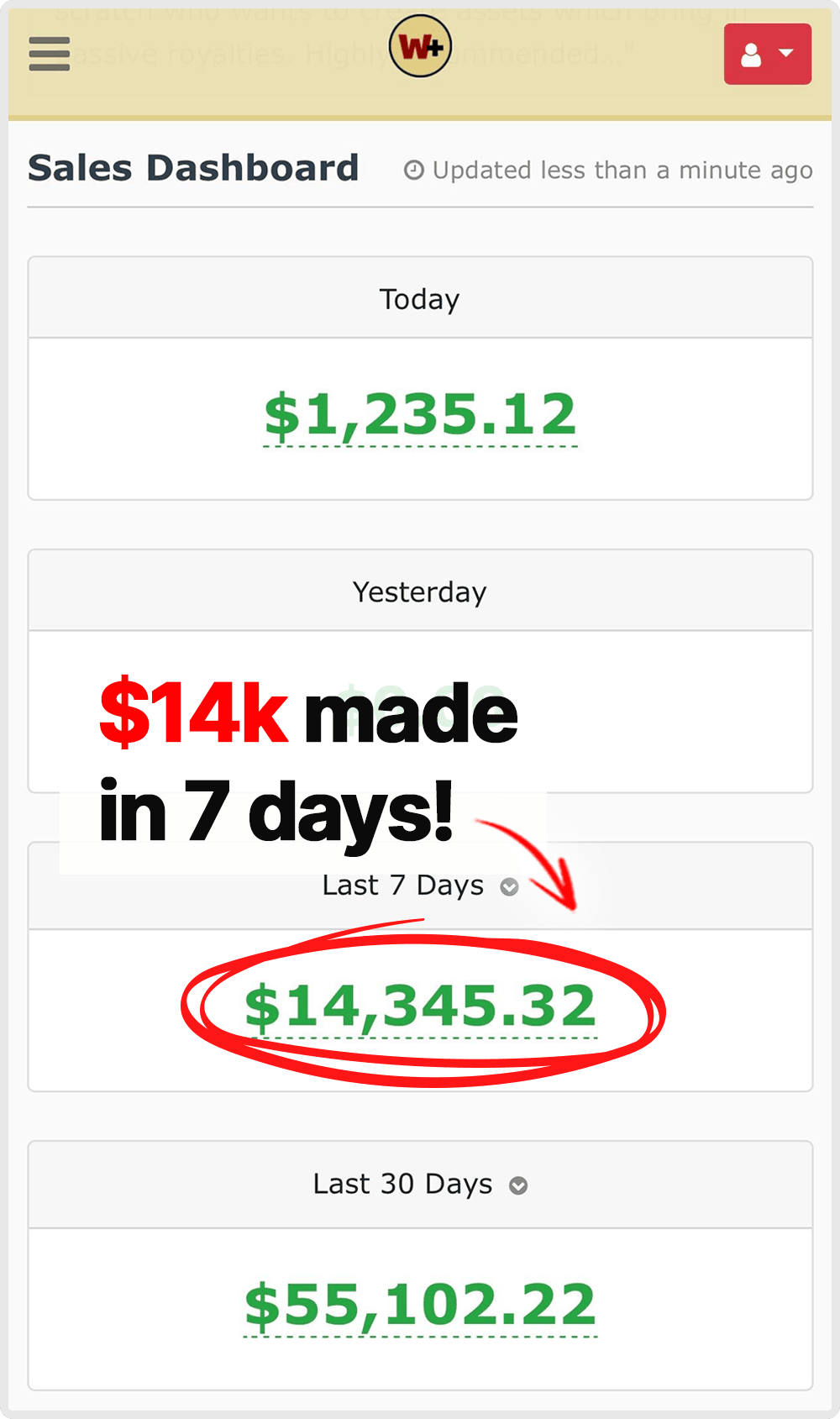Click the red arrow annotation
Screen dimensions: 840x1419
[538, 861]
